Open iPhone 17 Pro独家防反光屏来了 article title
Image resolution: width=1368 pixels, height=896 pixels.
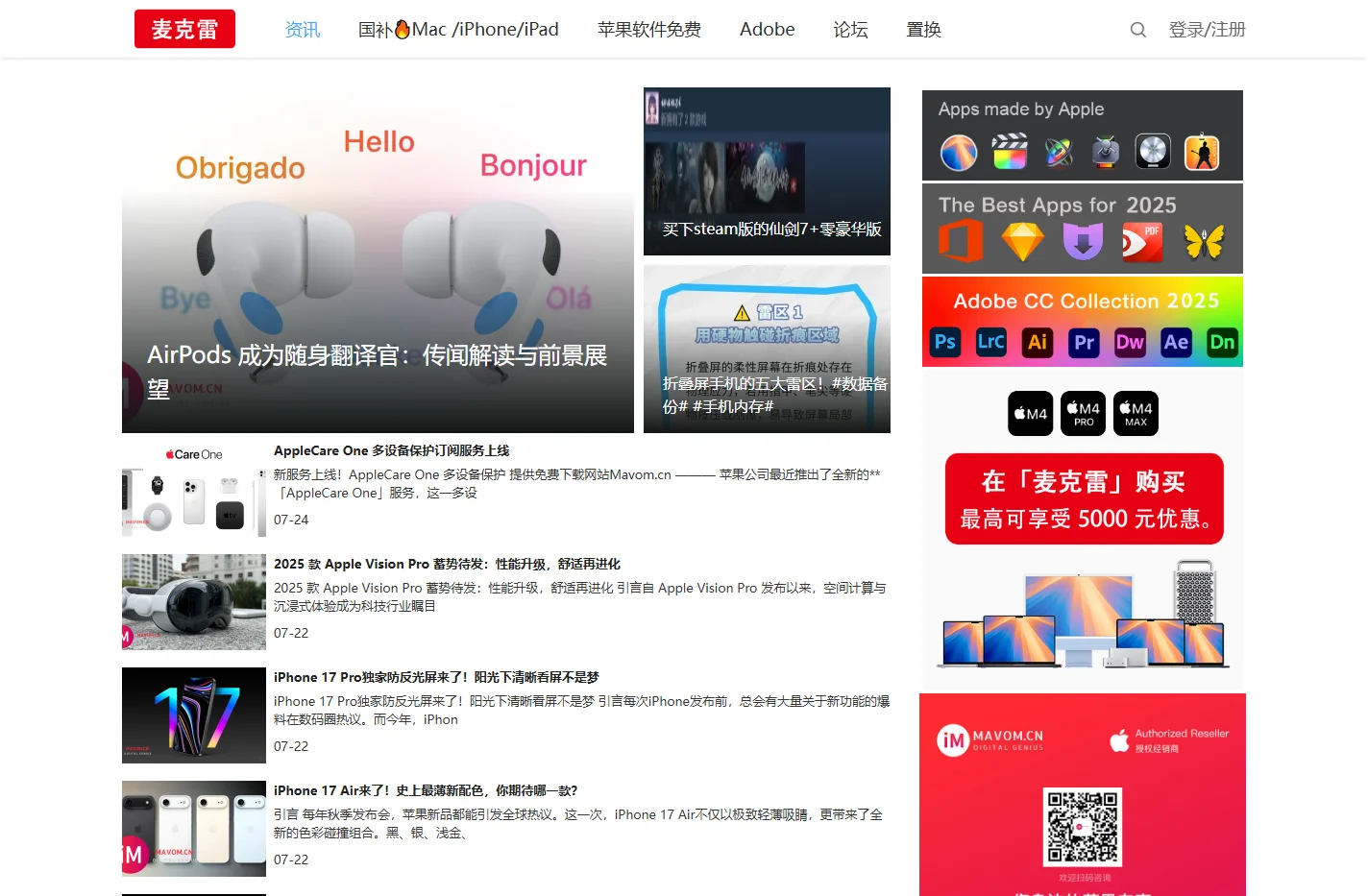coord(436,677)
